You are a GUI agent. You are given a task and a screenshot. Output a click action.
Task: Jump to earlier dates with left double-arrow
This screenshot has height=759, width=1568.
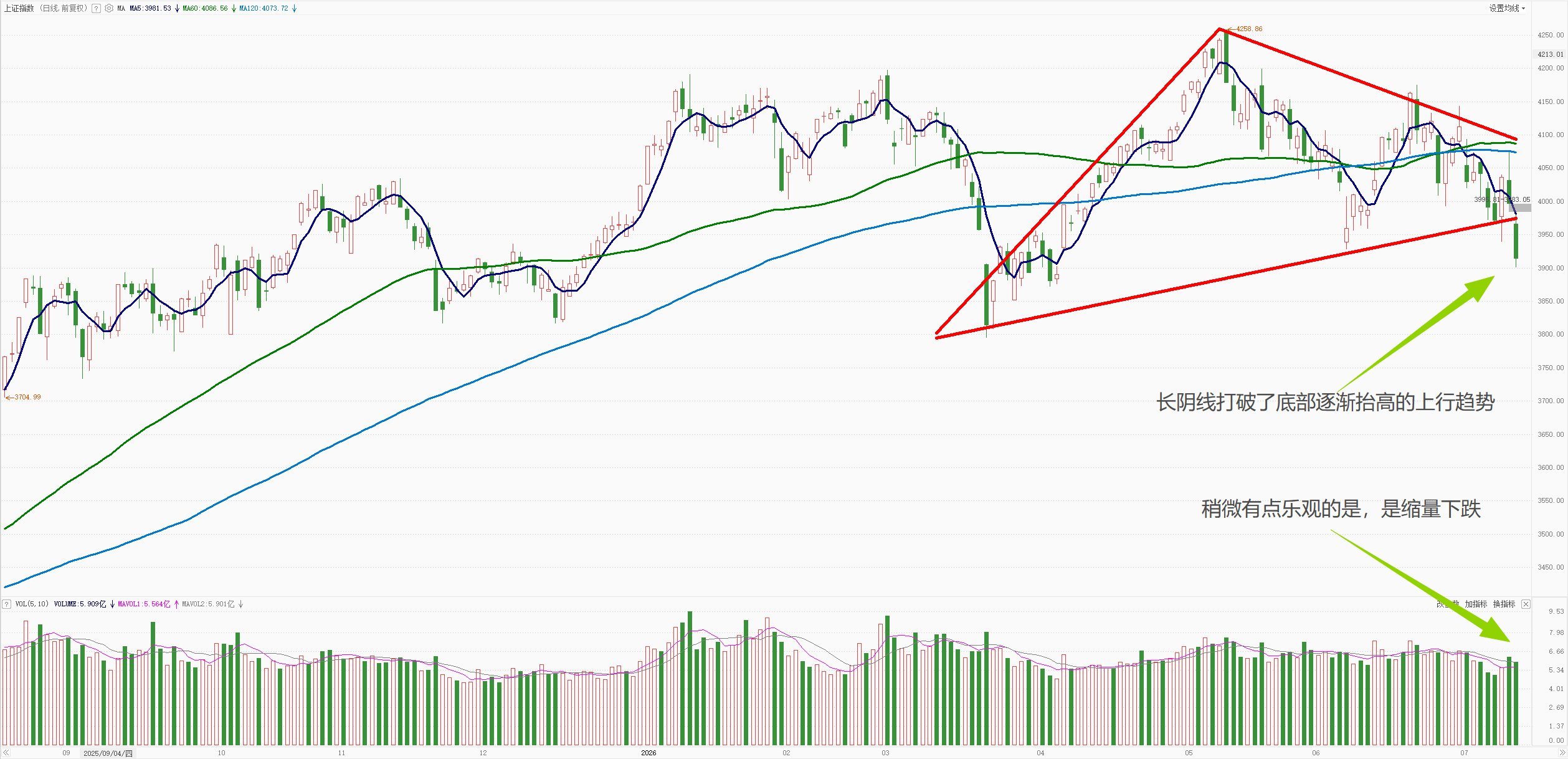(x=6, y=753)
